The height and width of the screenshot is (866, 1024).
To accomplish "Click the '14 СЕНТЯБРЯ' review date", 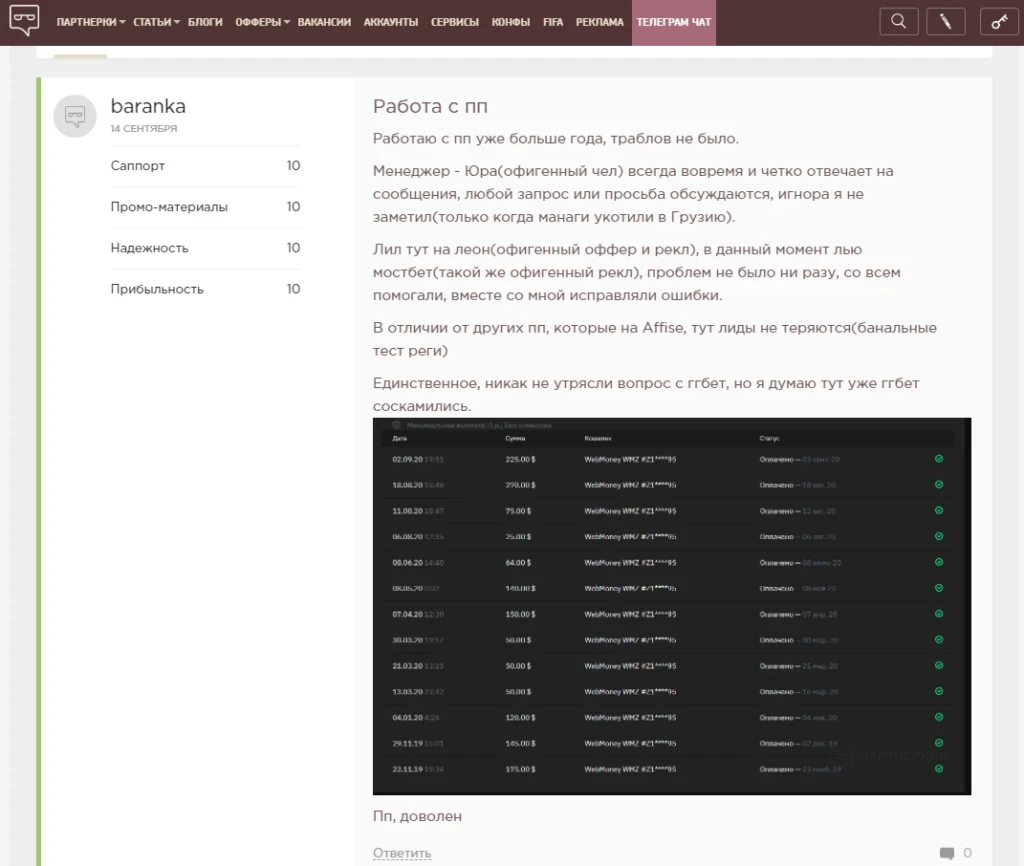I will point(144,129).
